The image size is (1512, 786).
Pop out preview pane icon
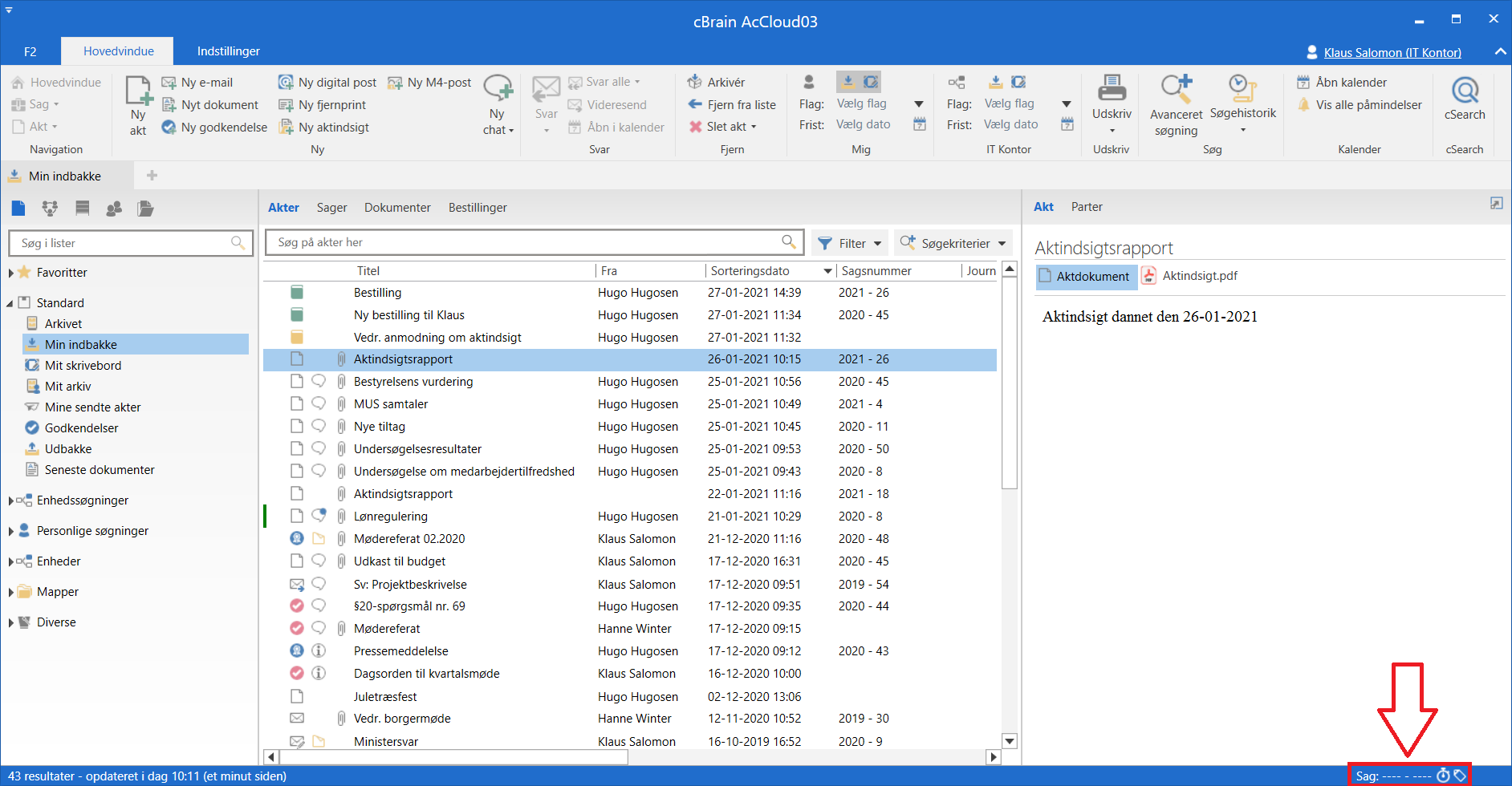[x=1497, y=204]
